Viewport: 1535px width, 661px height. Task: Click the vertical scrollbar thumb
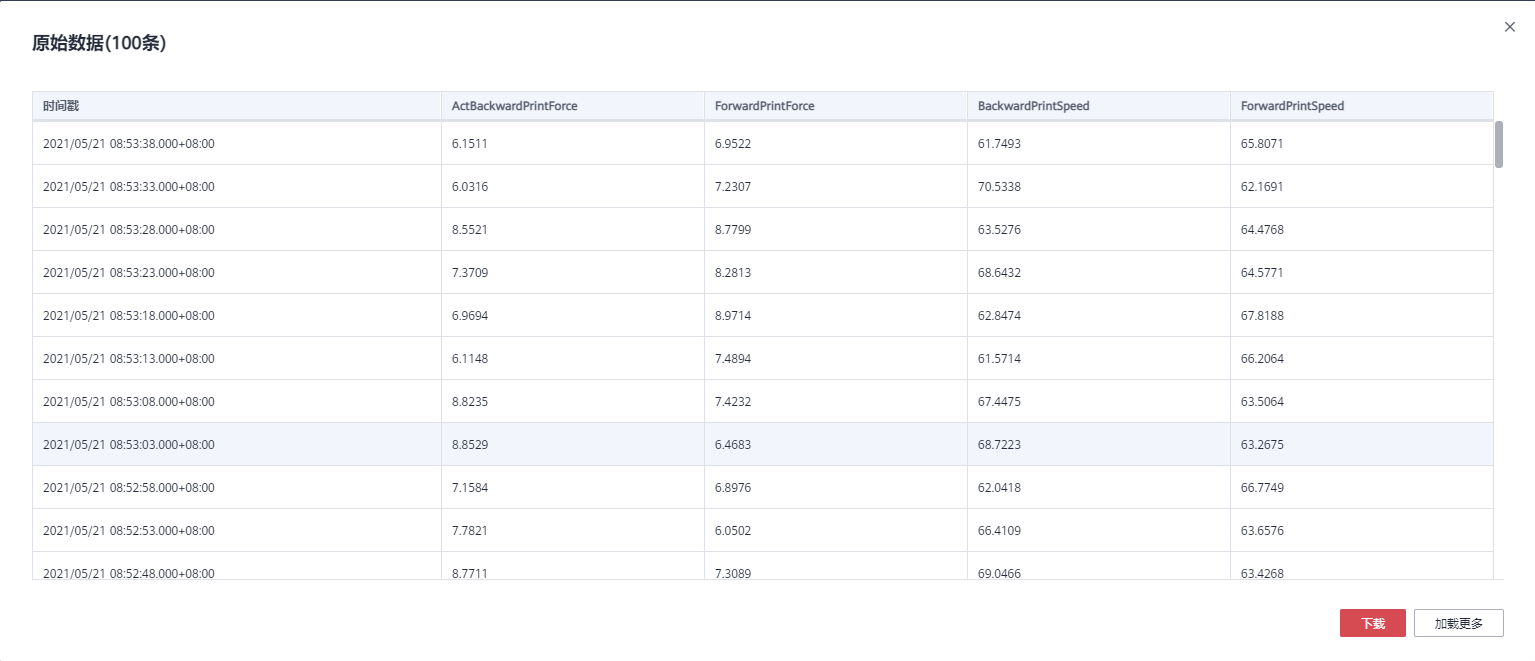click(x=1499, y=144)
